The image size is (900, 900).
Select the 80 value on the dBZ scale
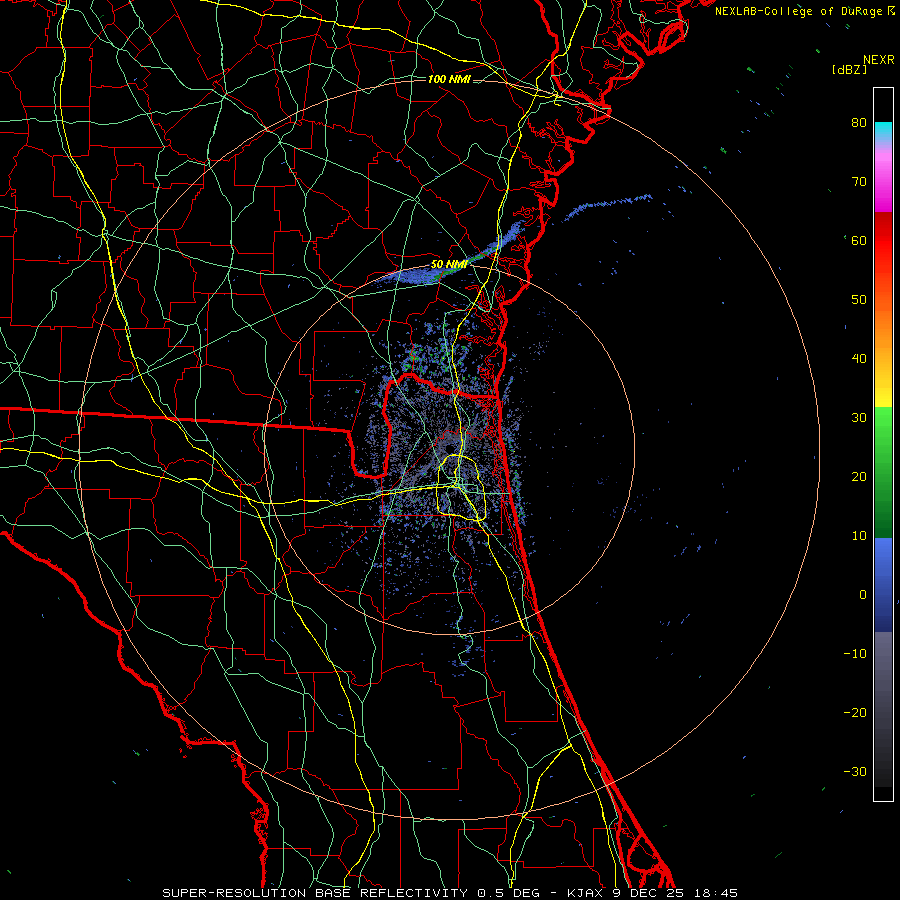859,122
